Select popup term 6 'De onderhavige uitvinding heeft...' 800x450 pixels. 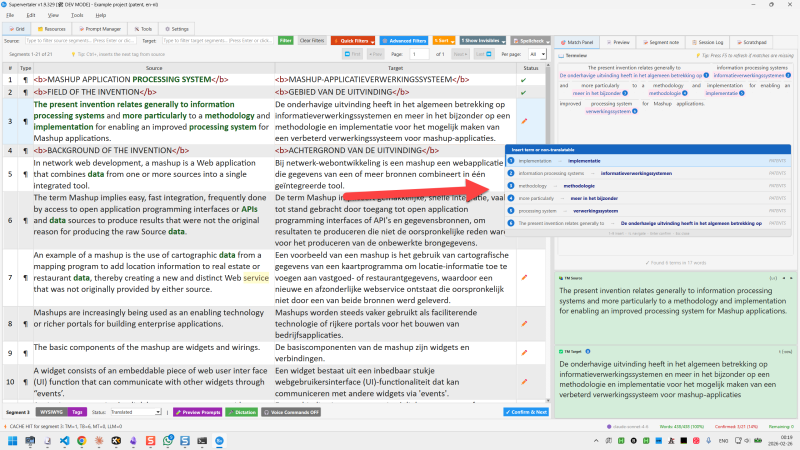click(648, 223)
